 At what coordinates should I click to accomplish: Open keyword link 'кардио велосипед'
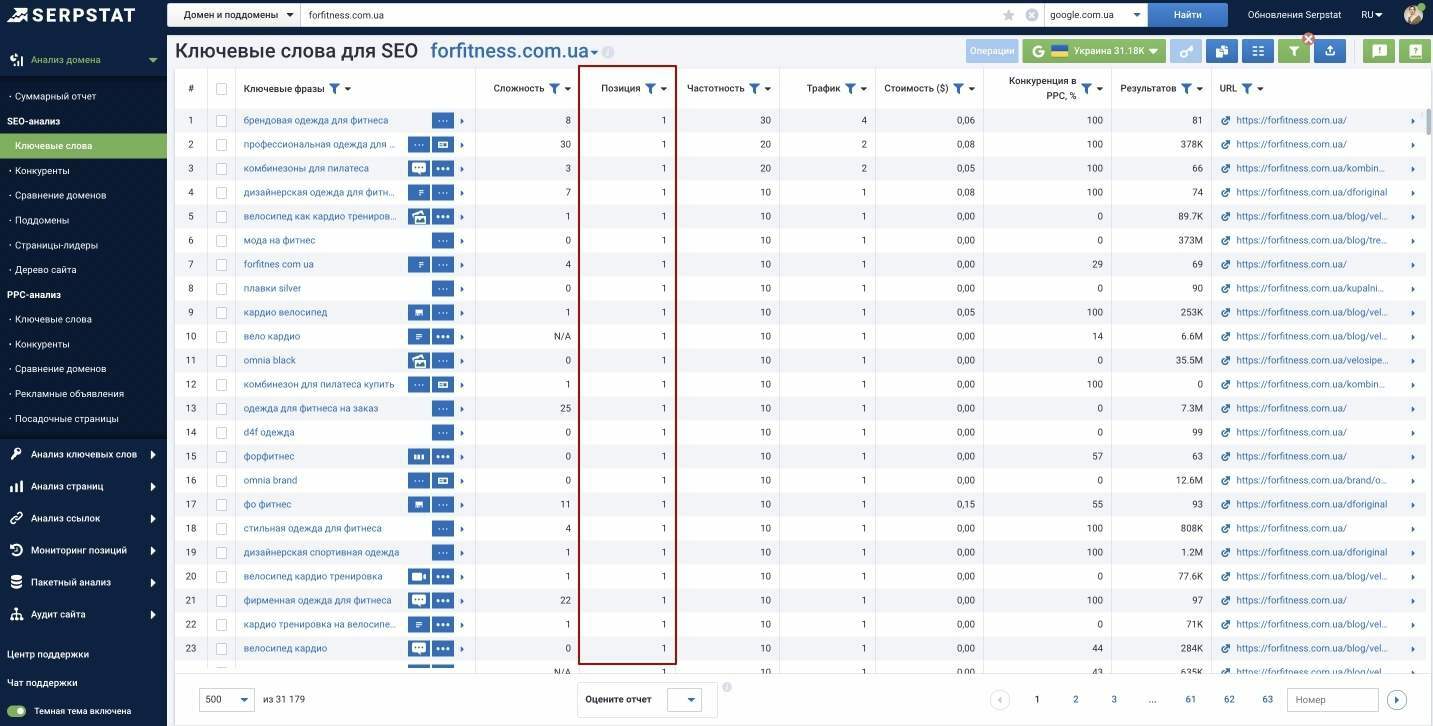click(x=285, y=312)
